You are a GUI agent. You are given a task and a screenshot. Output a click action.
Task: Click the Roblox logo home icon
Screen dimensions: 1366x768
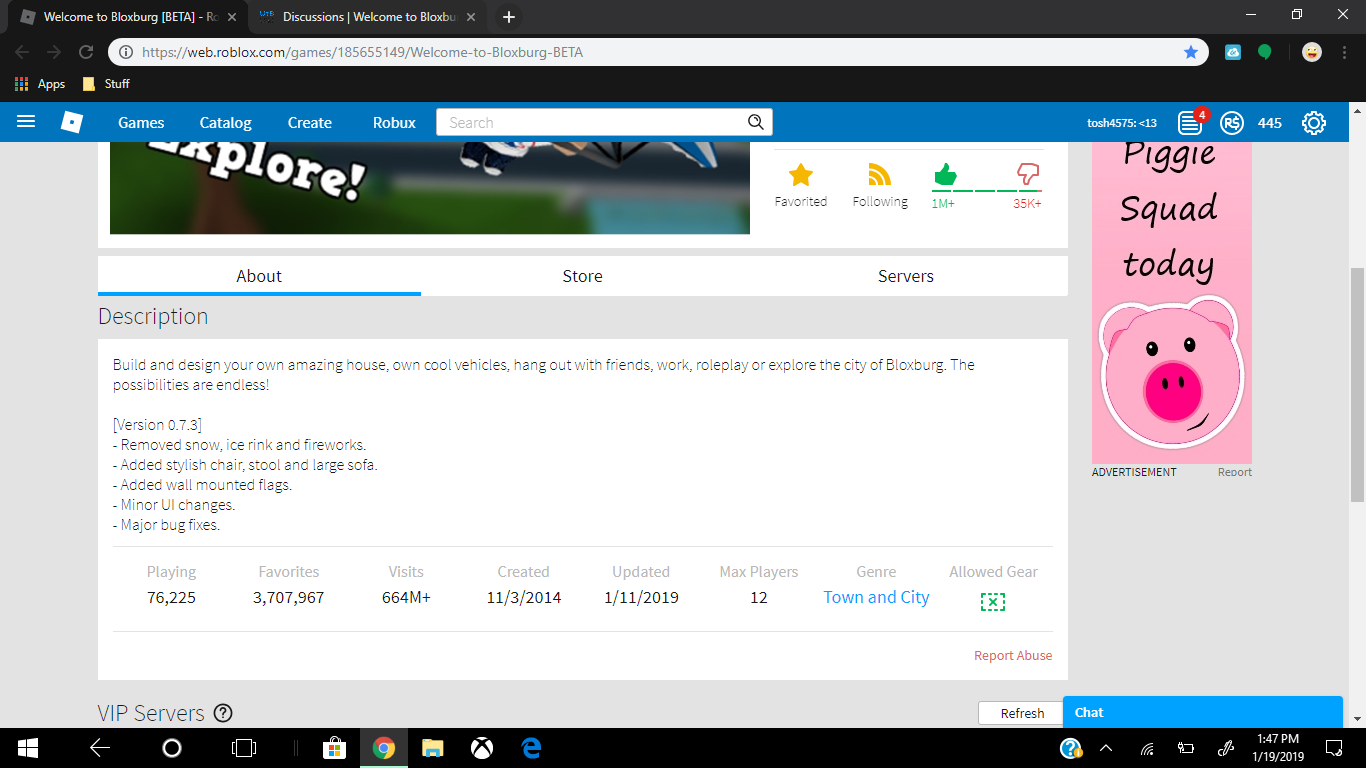coord(72,122)
